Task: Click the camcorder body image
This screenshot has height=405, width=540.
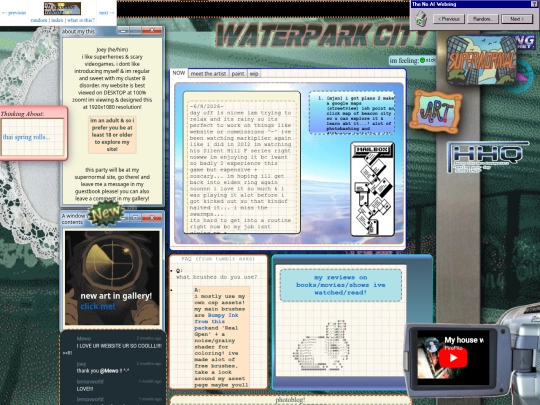Action: coord(525,356)
